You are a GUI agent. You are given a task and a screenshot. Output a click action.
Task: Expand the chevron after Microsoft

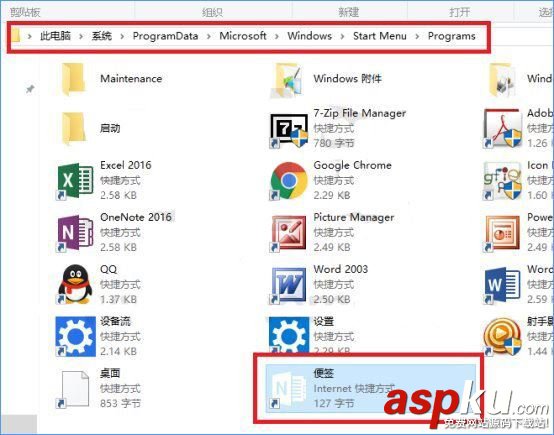pos(277,36)
